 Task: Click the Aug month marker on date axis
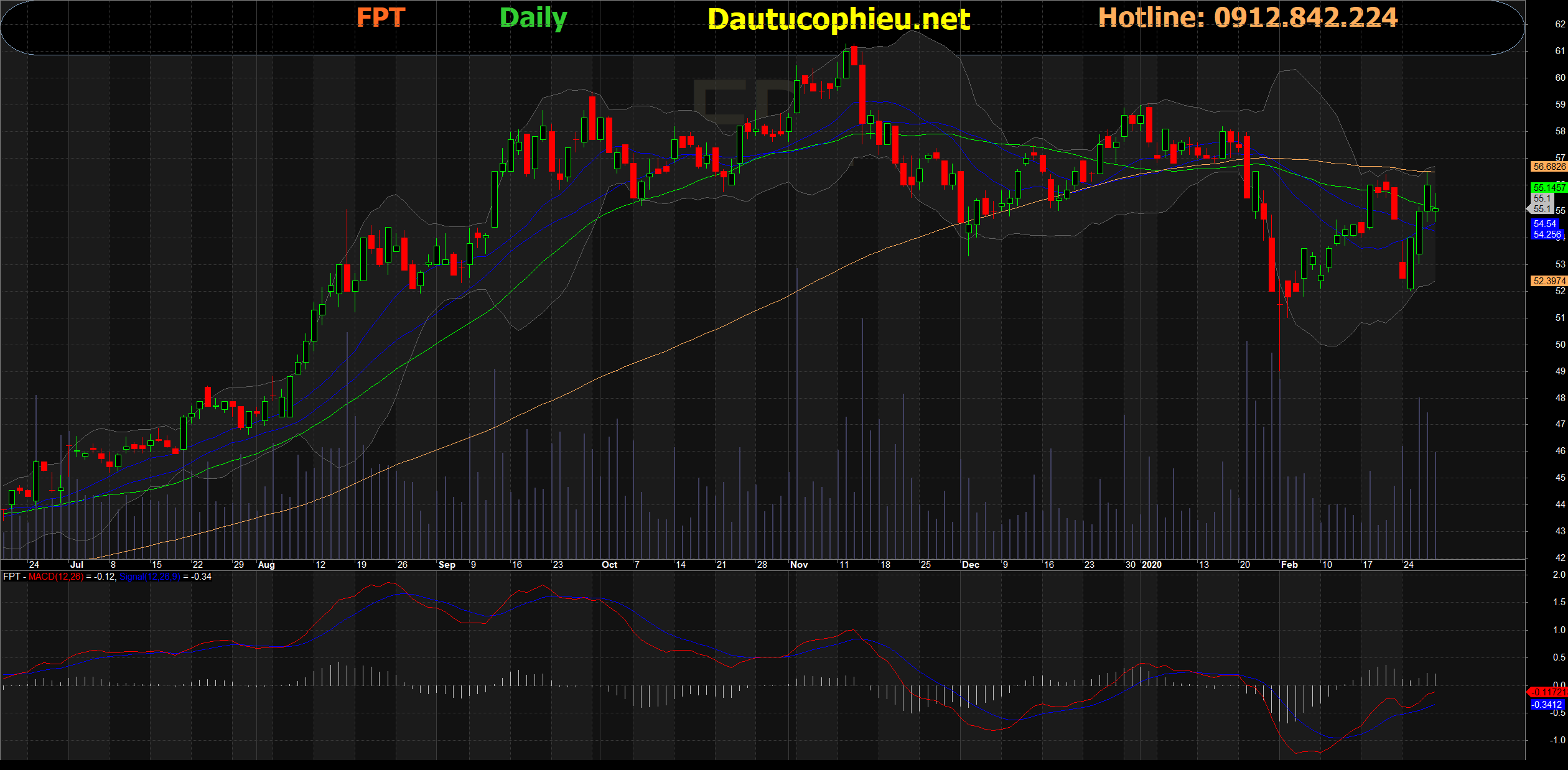pyautogui.click(x=266, y=565)
